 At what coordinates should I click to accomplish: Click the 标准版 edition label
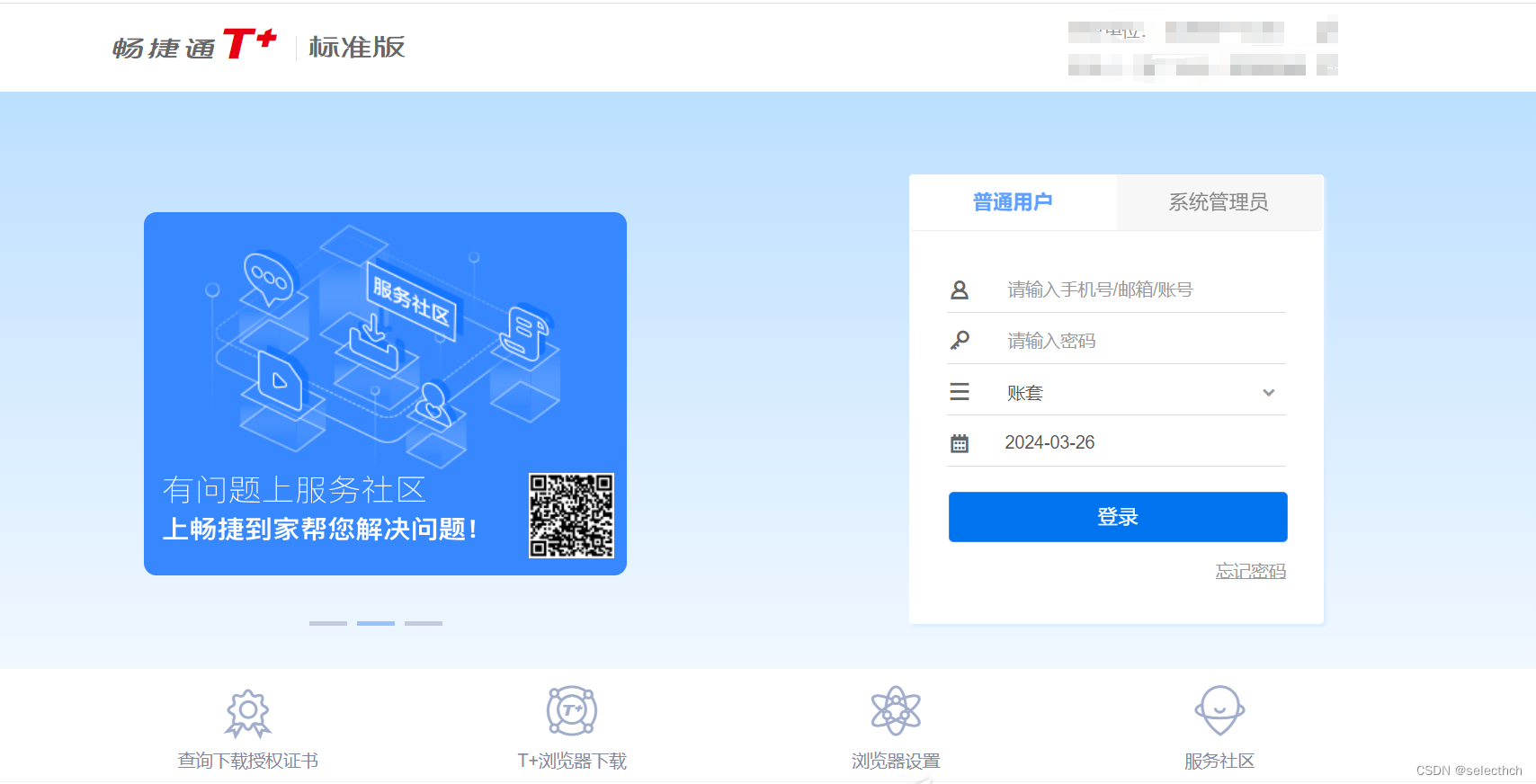[x=357, y=47]
